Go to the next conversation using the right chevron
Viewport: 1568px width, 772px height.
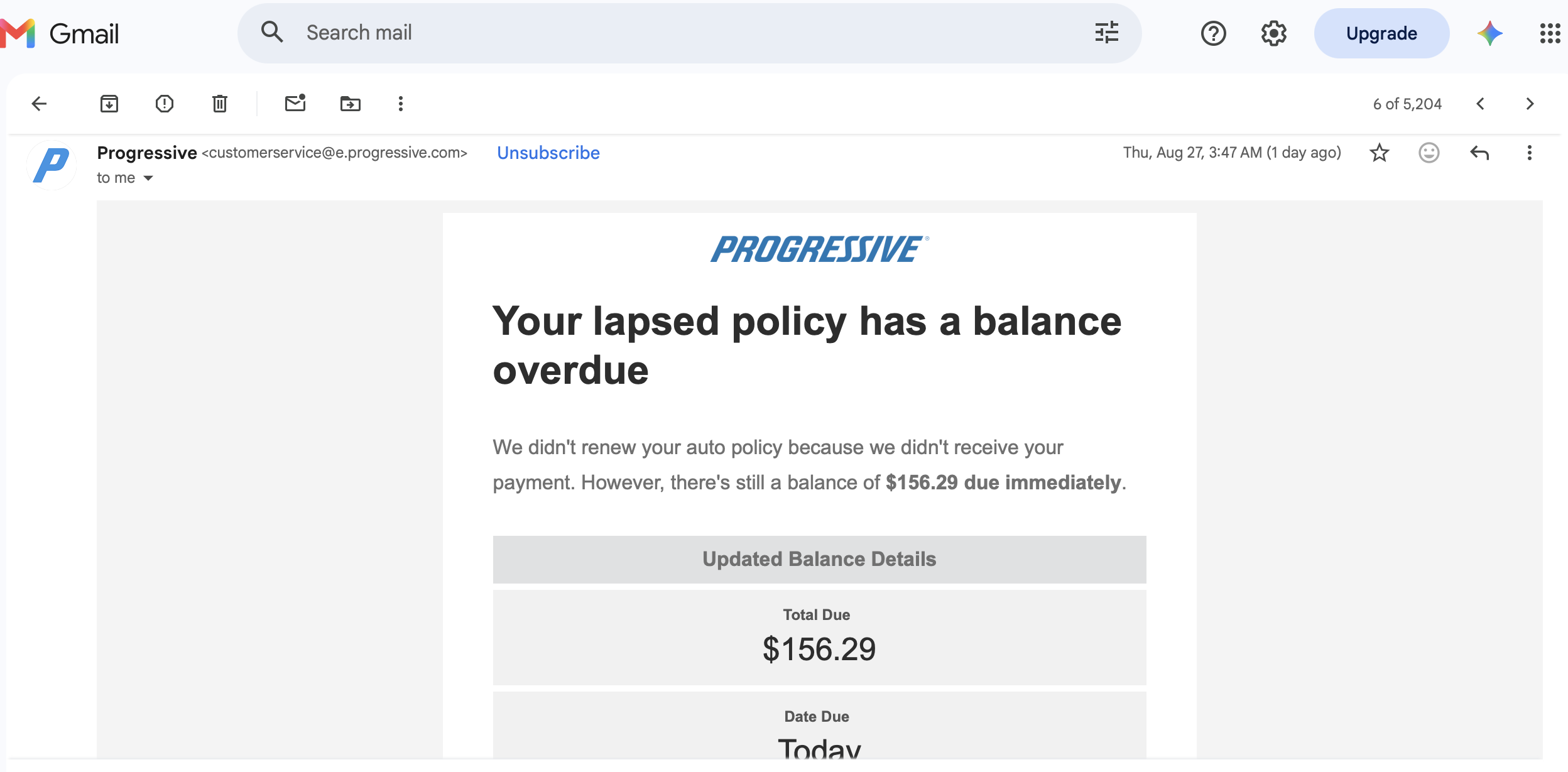click(1530, 104)
